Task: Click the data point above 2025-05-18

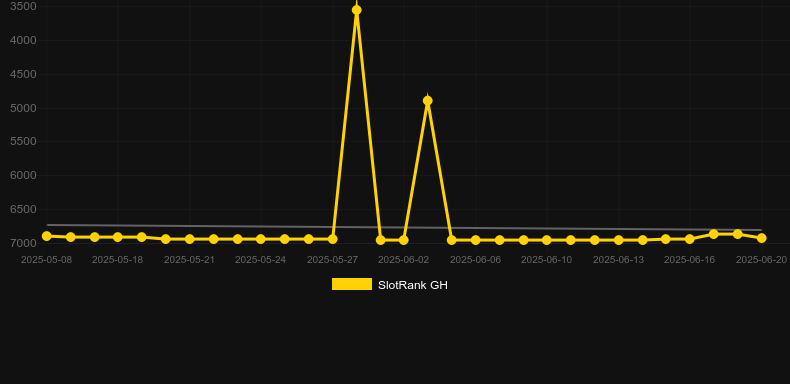Action: 118,237
